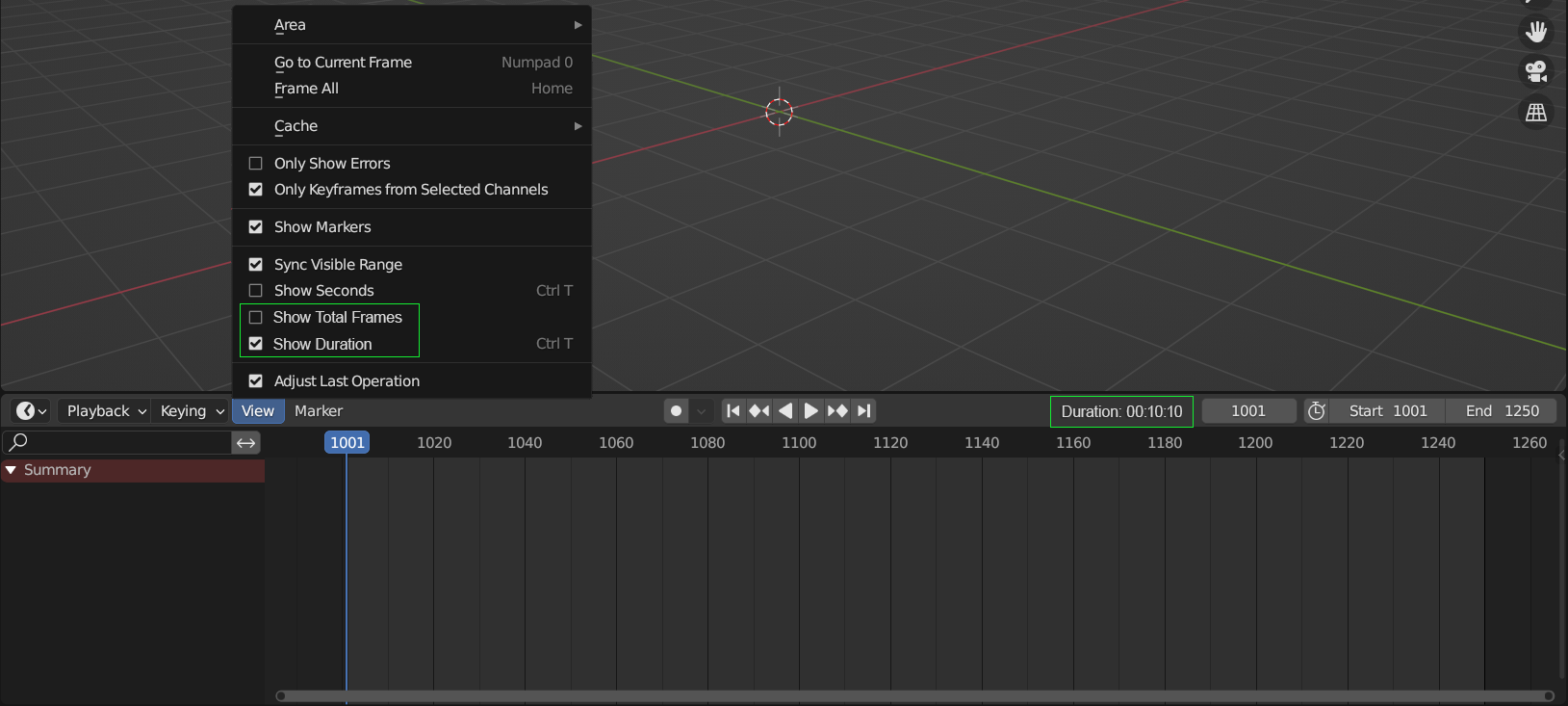Open the Cache submenu

pos(412,126)
